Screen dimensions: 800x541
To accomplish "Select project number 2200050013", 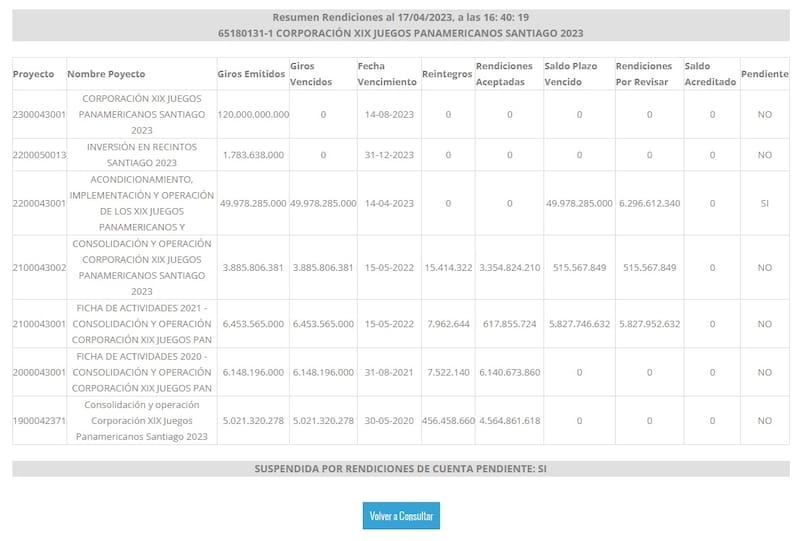I will [x=39, y=155].
